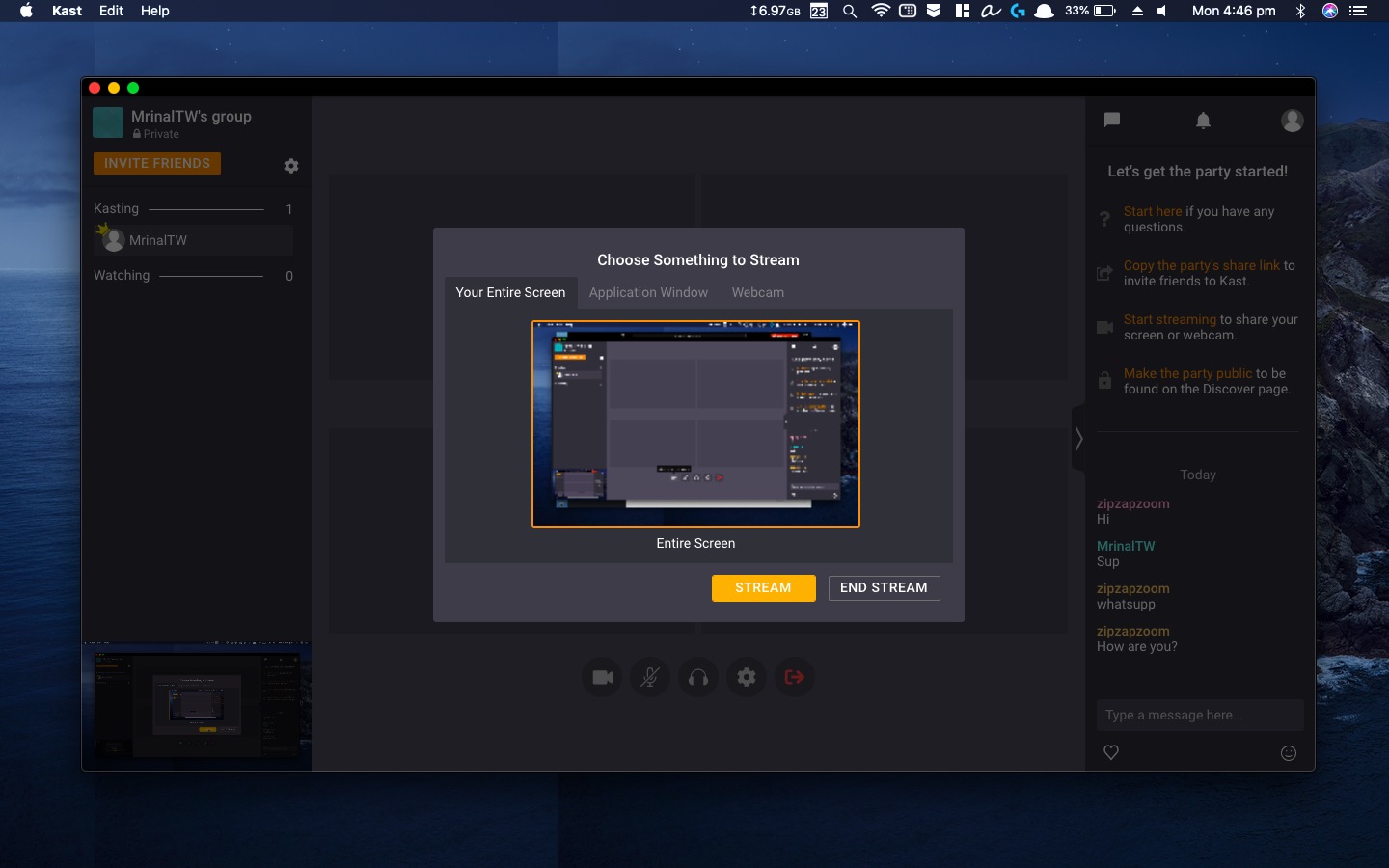
Task: Click Copy the party's share link
Action: (x=1201, y=265)
